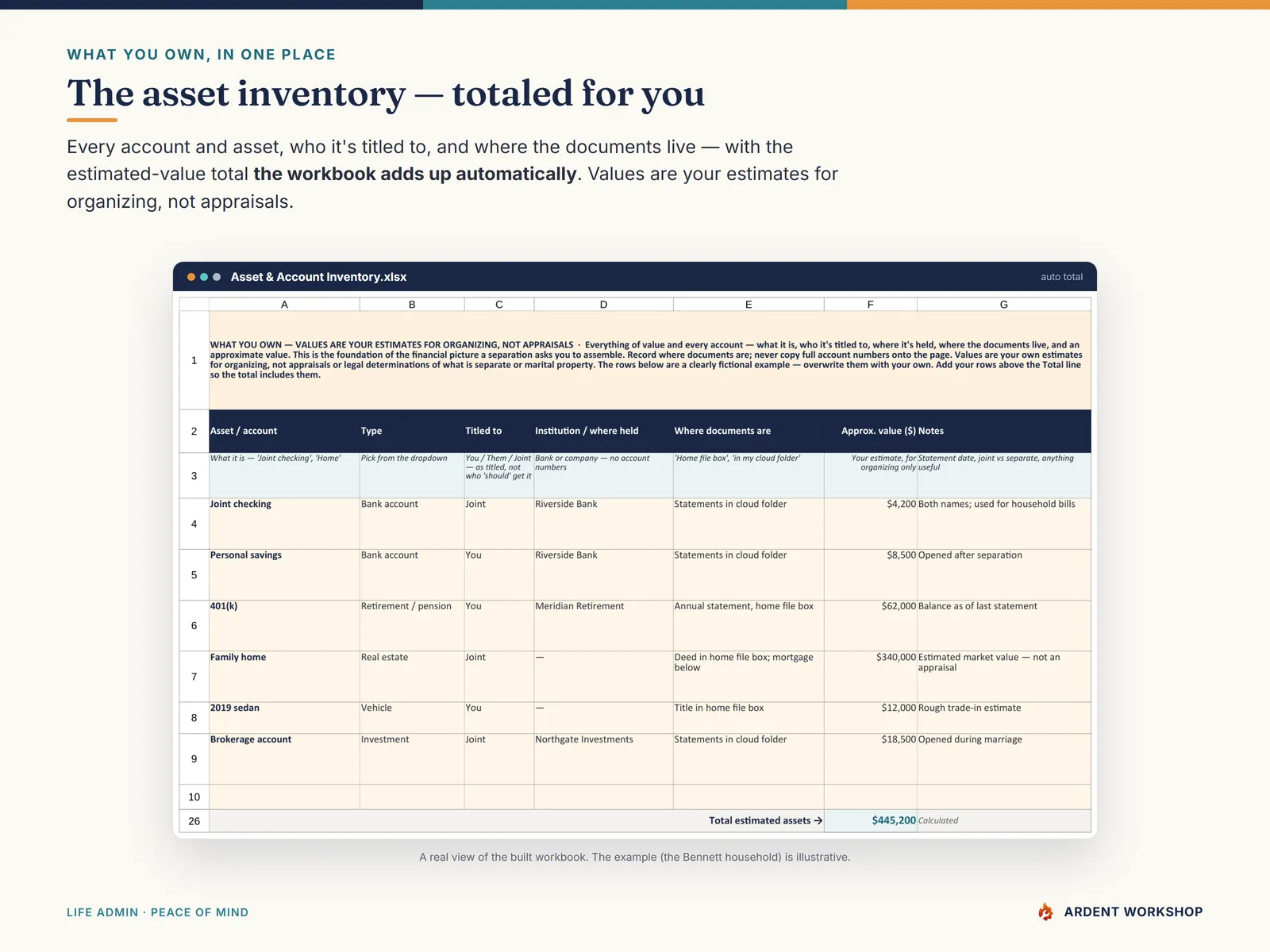Image resolution: width=1270 pixels, height=952 pixels.
Task: Click 'Retirement / pension' type cell
Action: coord(412,626)
